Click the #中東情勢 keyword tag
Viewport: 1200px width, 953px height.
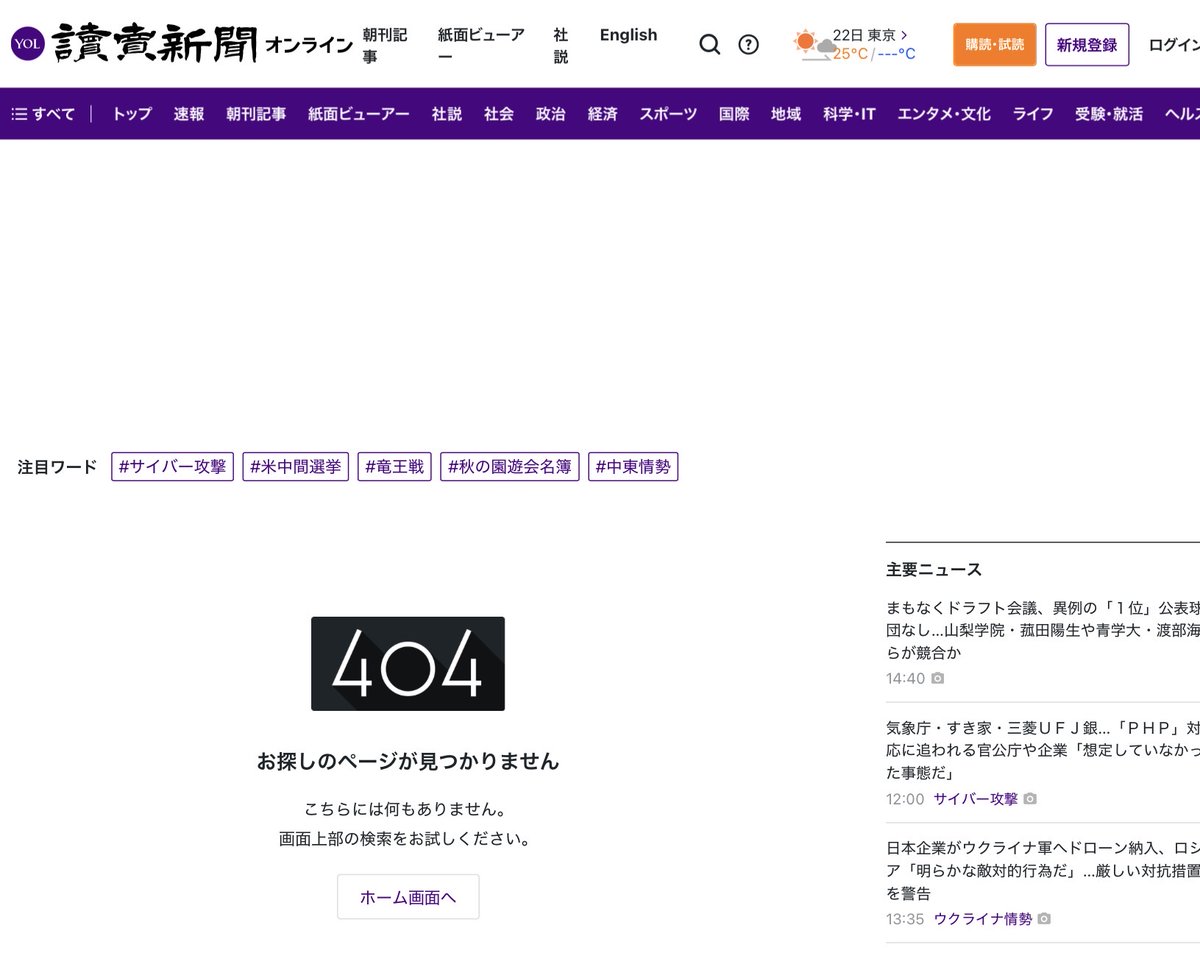click(x=633, y=466)
